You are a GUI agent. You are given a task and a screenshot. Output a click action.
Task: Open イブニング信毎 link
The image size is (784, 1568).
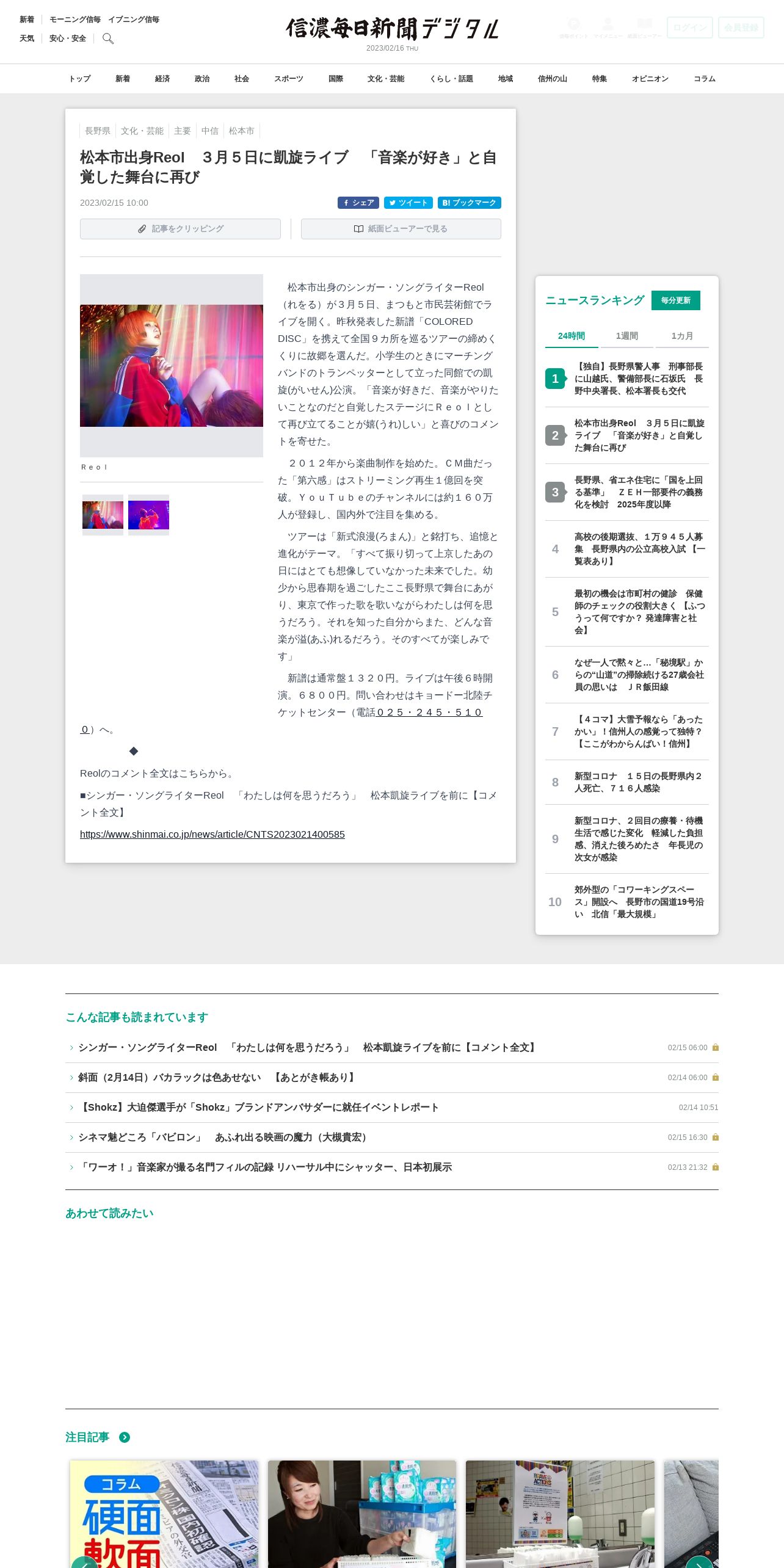click(134, 20)
